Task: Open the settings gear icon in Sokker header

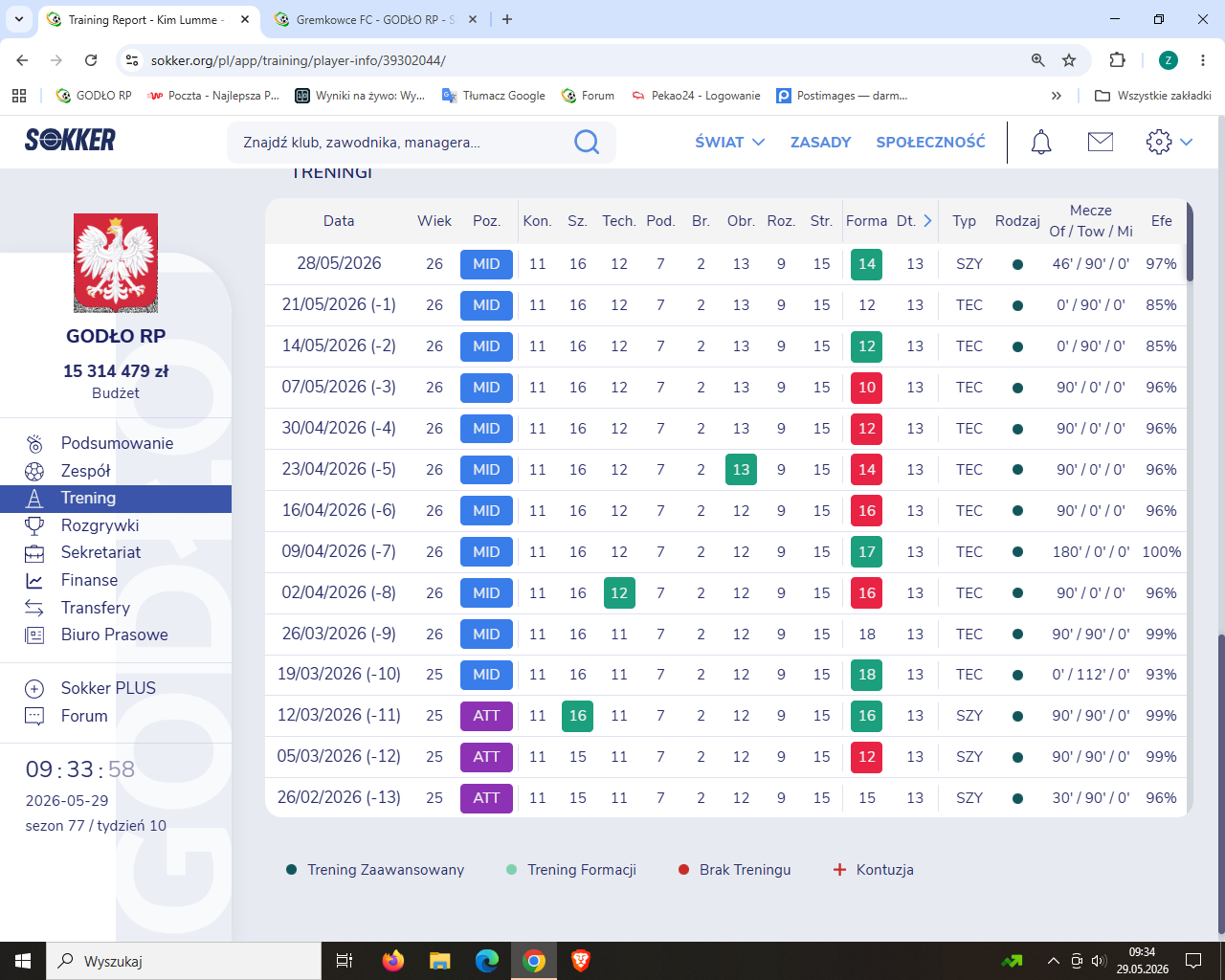Action: 1159,142
